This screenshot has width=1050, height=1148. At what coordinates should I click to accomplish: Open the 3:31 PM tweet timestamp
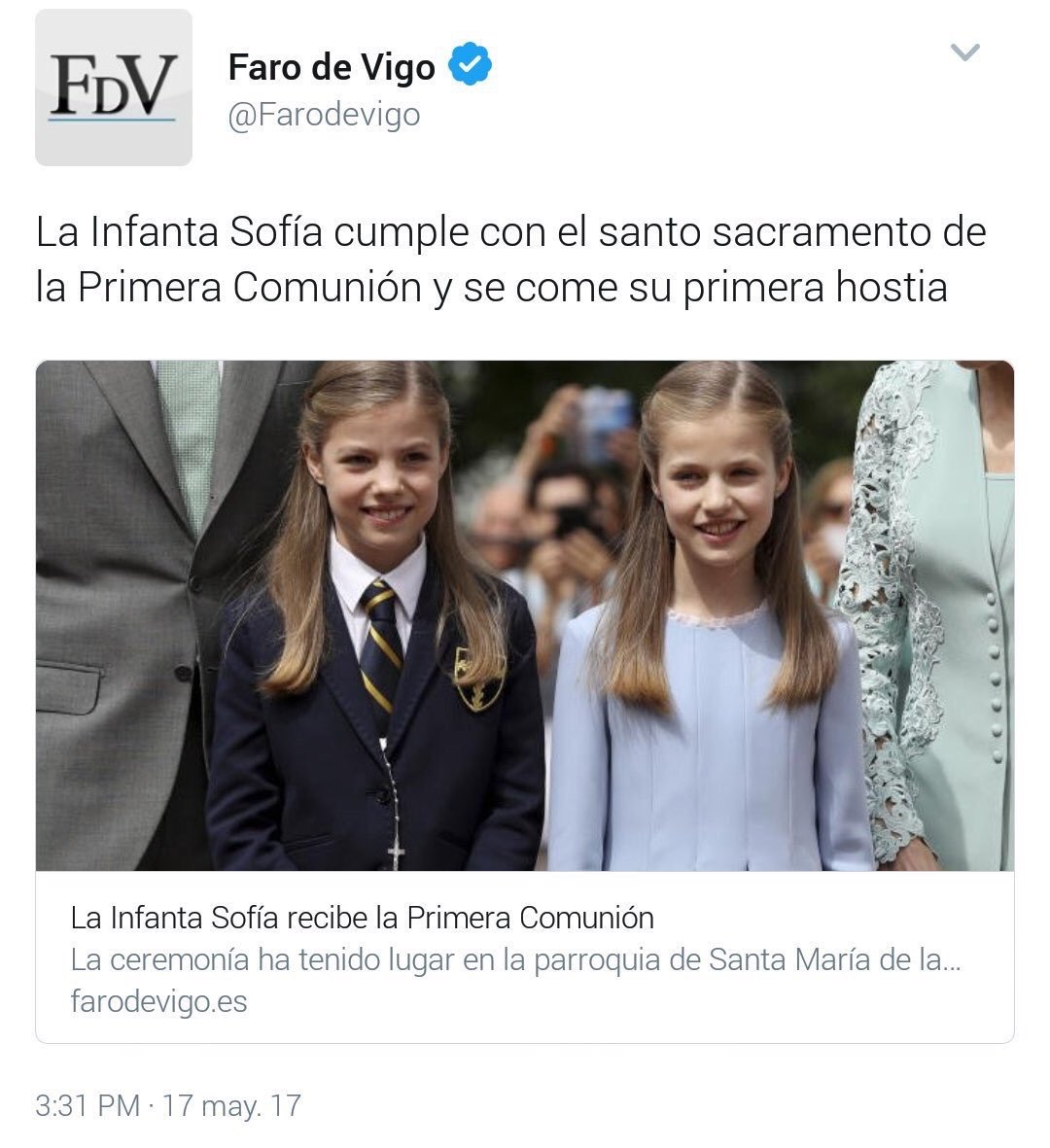click(87, 1105)
